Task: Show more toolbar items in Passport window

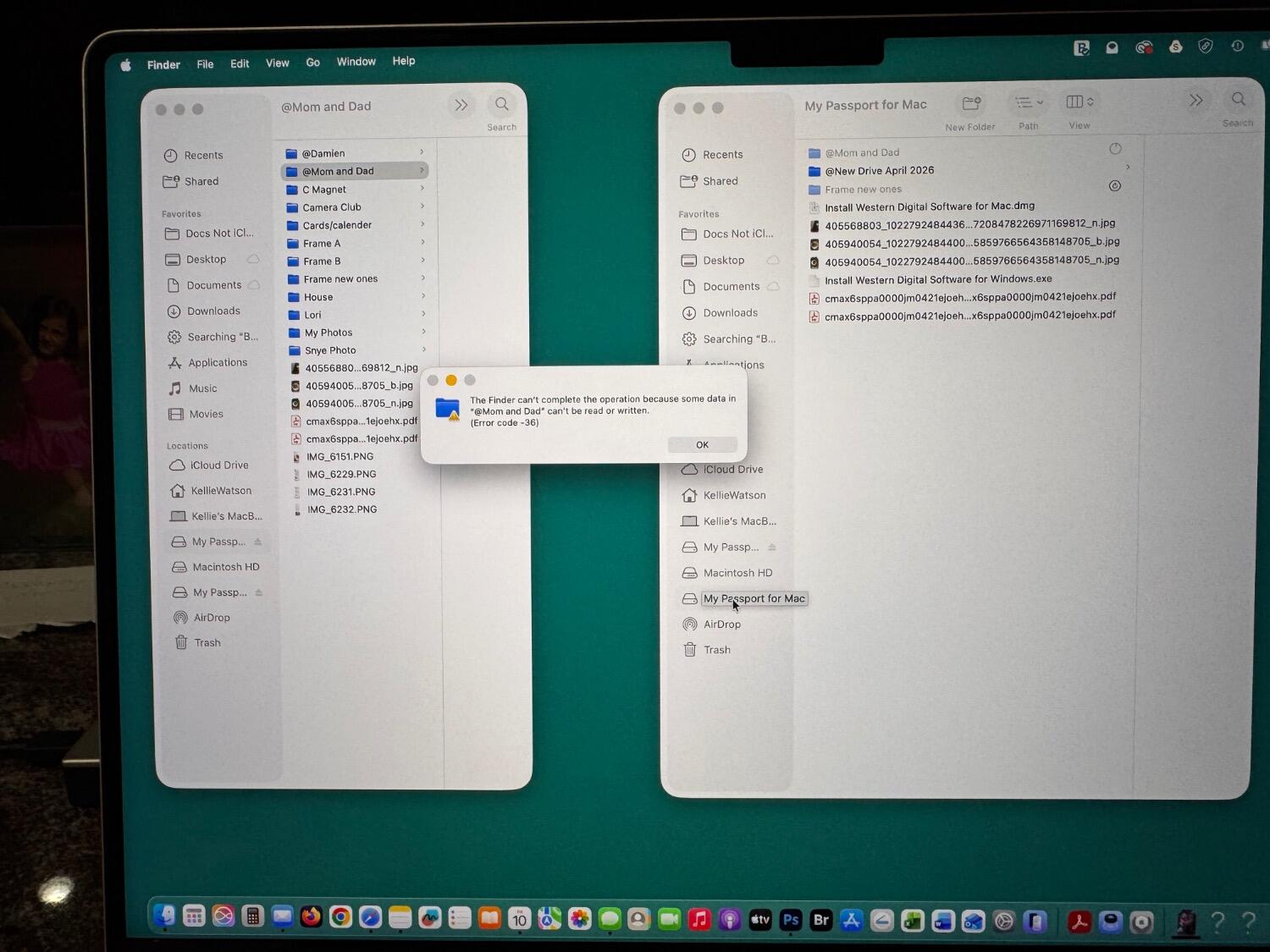Action: pyautogui.click(x=1195, y=101)
